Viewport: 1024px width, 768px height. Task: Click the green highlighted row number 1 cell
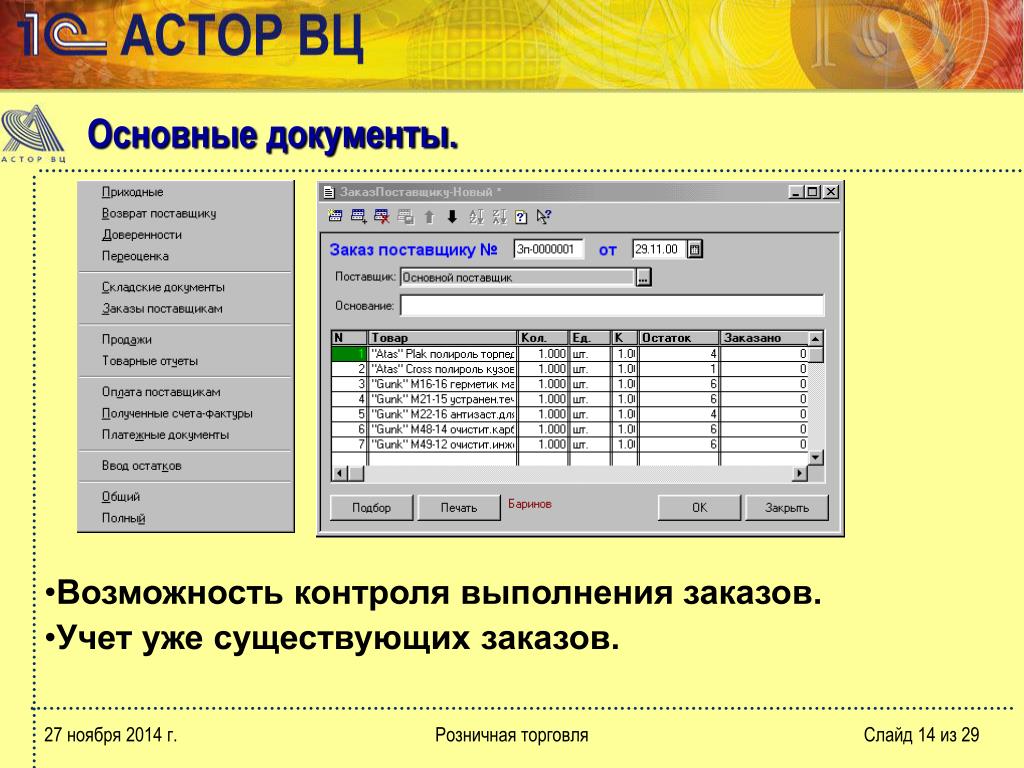coord(349,354)
